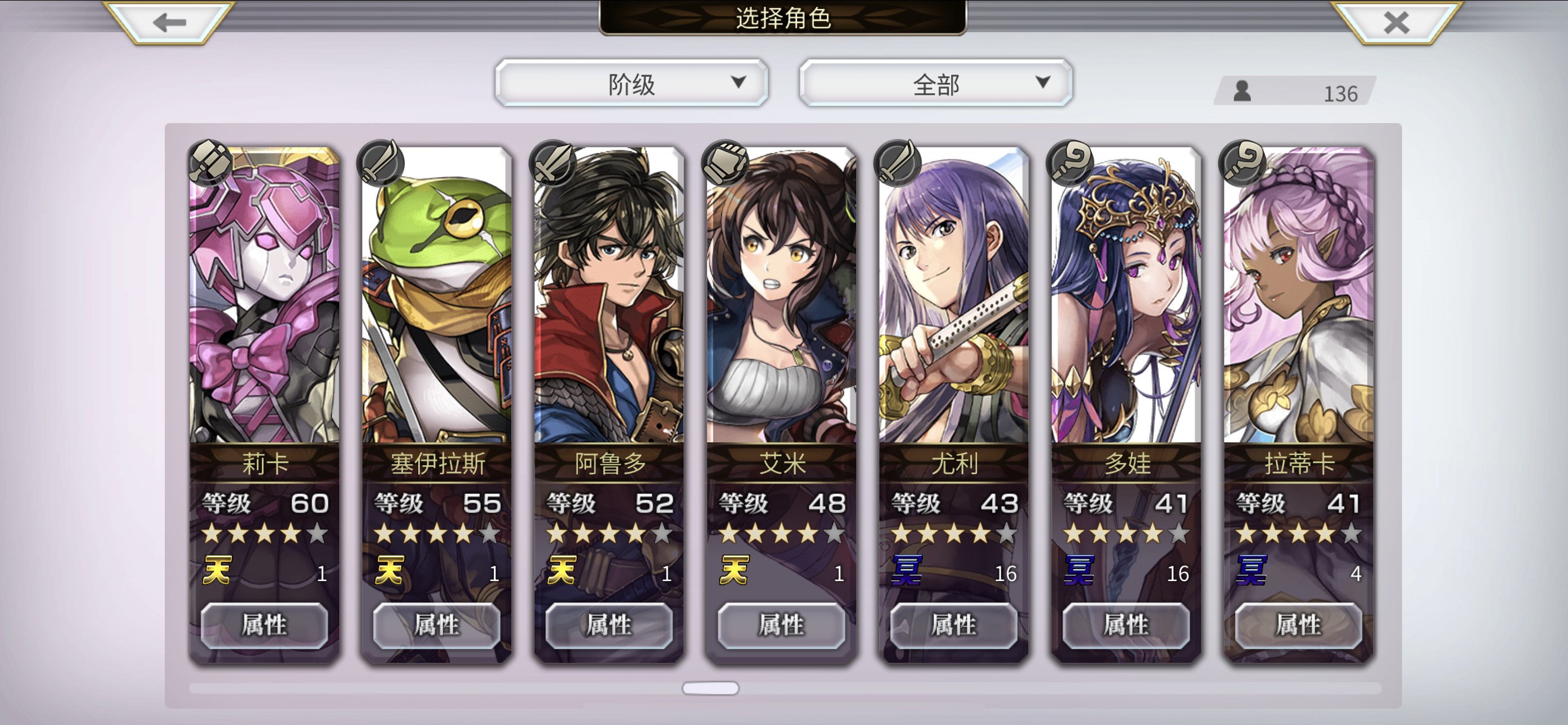Click the staff icon on 拉蒂卡 card
This screenshot has height=725, width=1568.
click(1243, 162)
